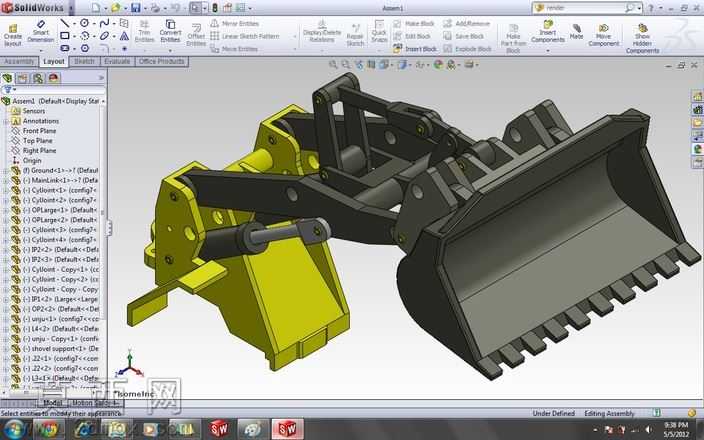Expand the Annotations tree node
Screen dimensions: 704x440
tap(6, 121)
